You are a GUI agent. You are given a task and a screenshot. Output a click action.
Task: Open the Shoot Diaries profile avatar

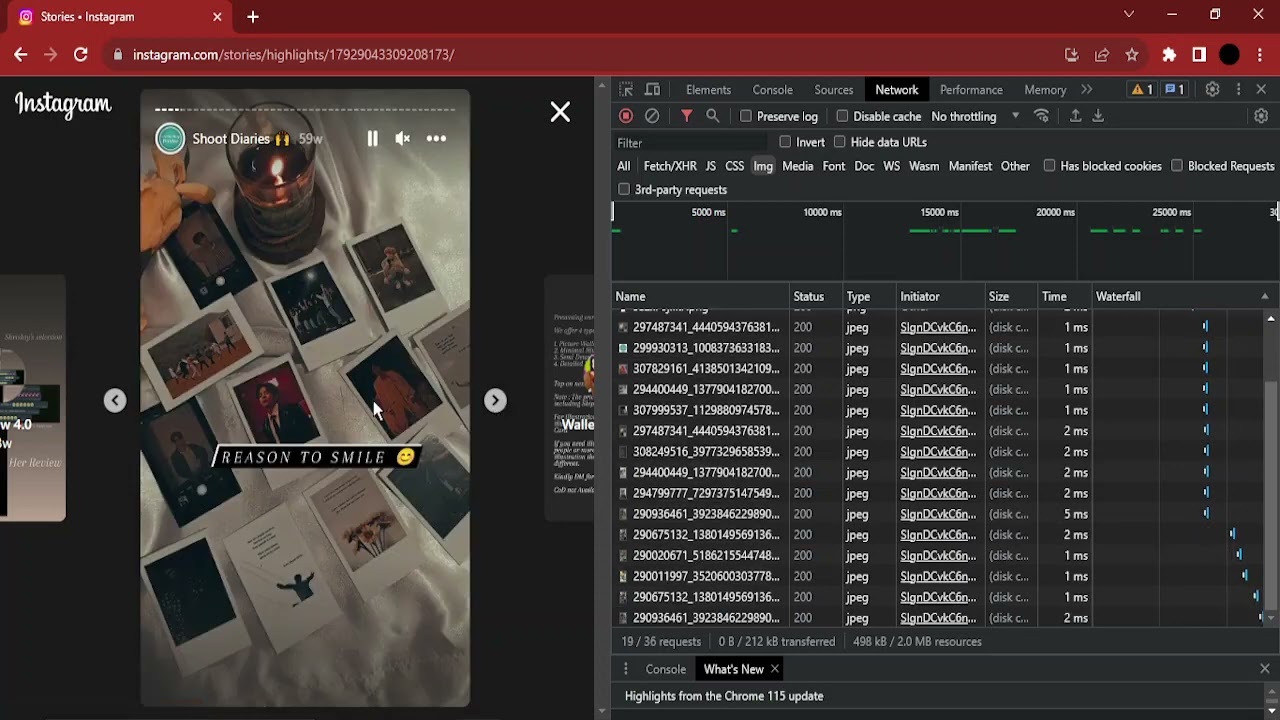(x=170, y=139)
